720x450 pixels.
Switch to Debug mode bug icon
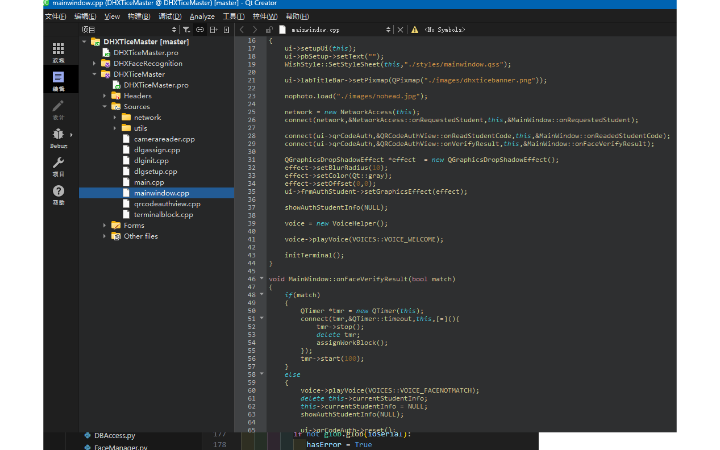click(x=58, y=134)
